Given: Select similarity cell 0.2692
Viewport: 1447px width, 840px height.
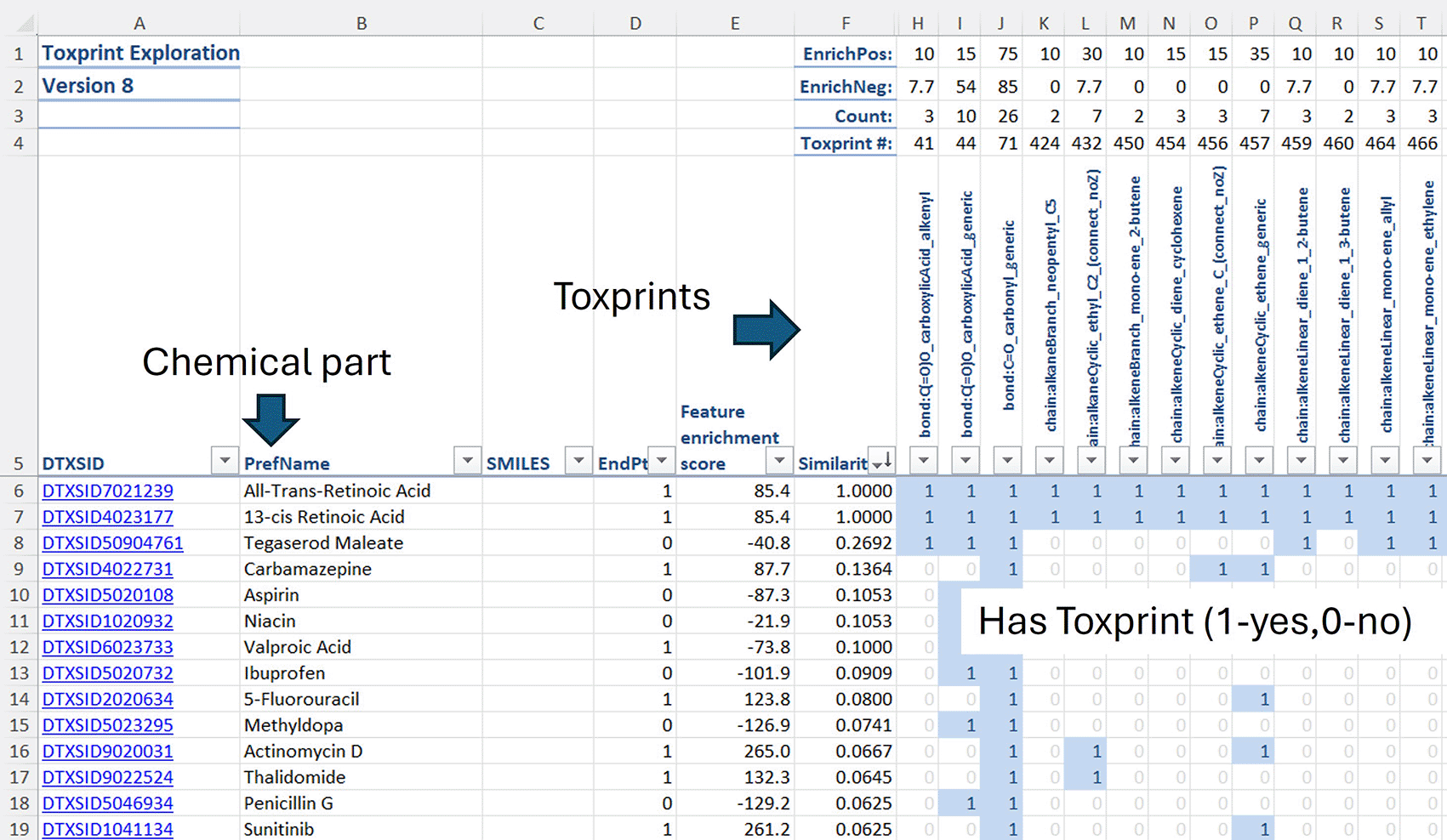Looking at the screenshot, I should pos(846,542).
